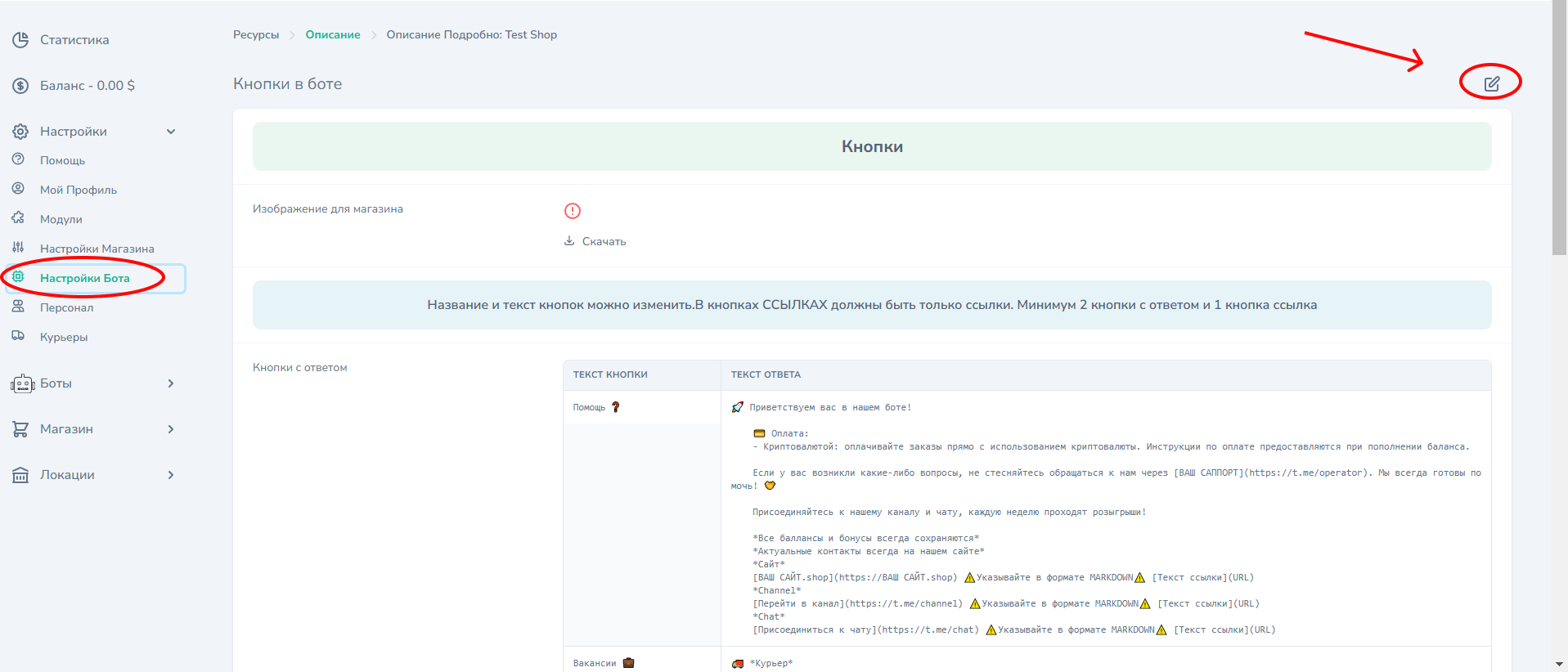This screenshot has width=1568, height=672.
Task: Click the Персонал people icon
Action: point(18,307)
